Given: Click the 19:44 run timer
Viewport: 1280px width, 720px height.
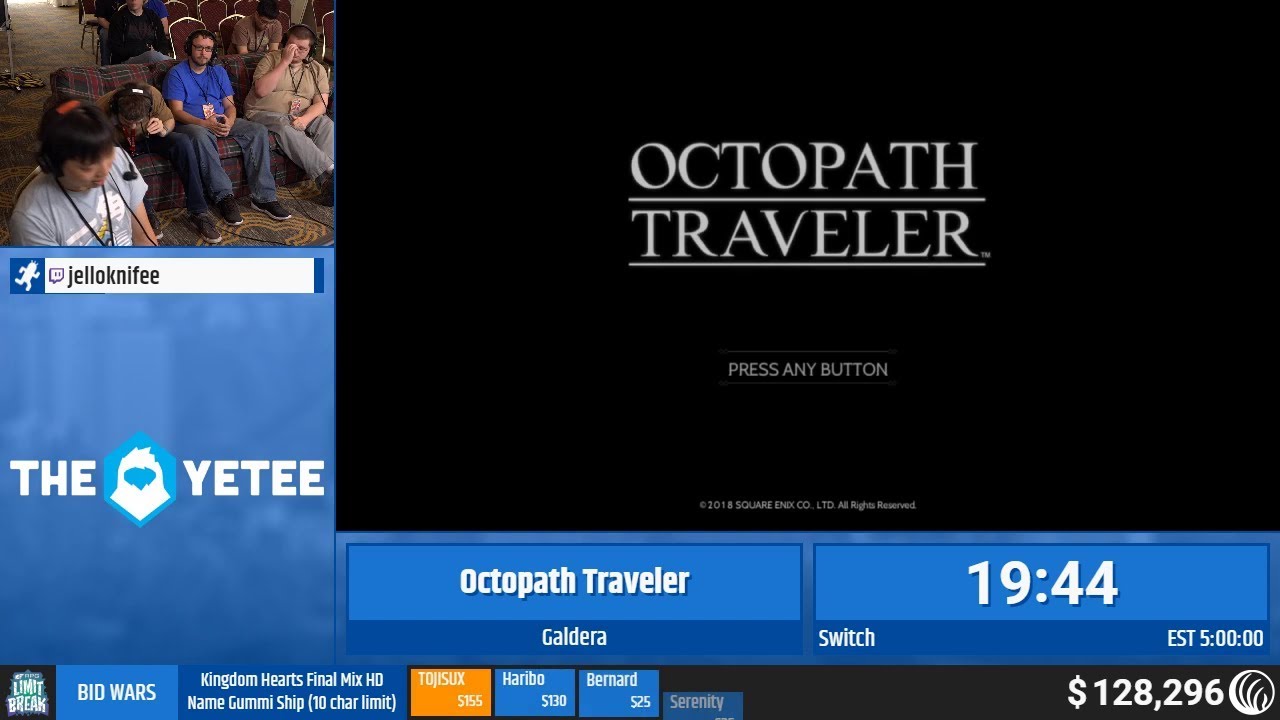Looking at the screenshot, I should pyautogui.click(x=1041, y=583).
